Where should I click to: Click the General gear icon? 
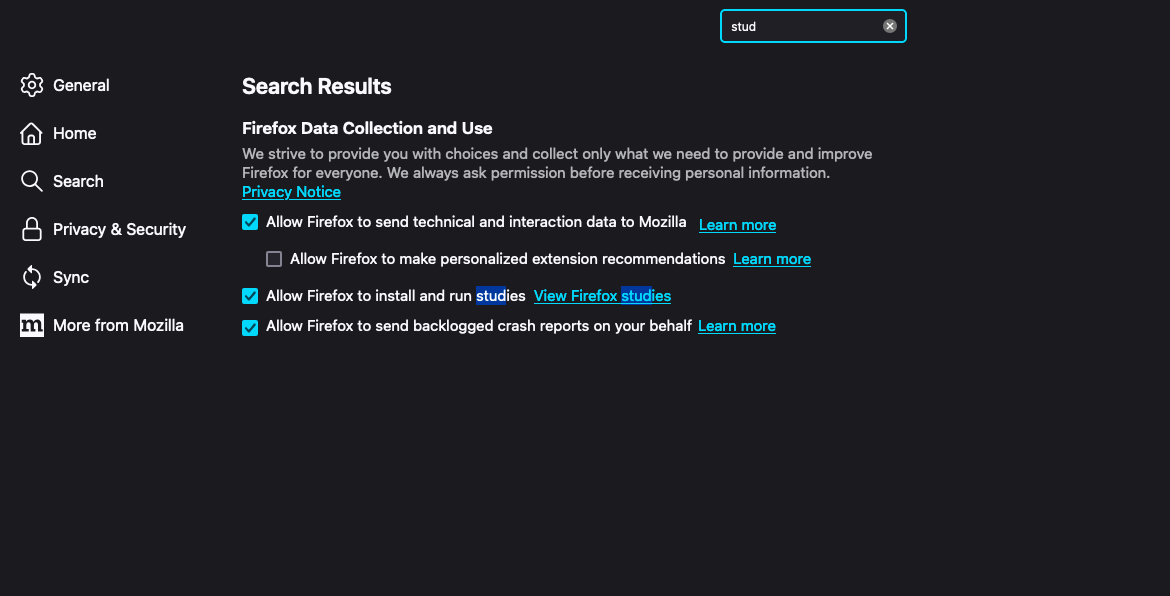click(32, 85)
